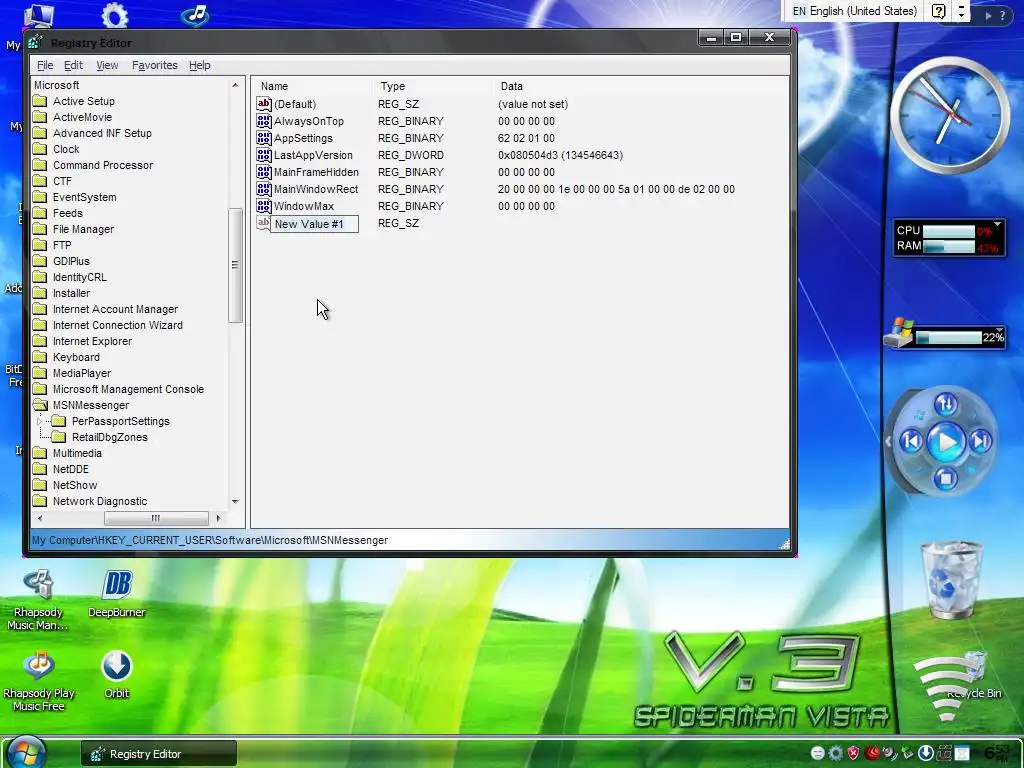Select the MainWindowRect binary value icon
Screen dimensions: 1024x768
click(x=263, y=189)
